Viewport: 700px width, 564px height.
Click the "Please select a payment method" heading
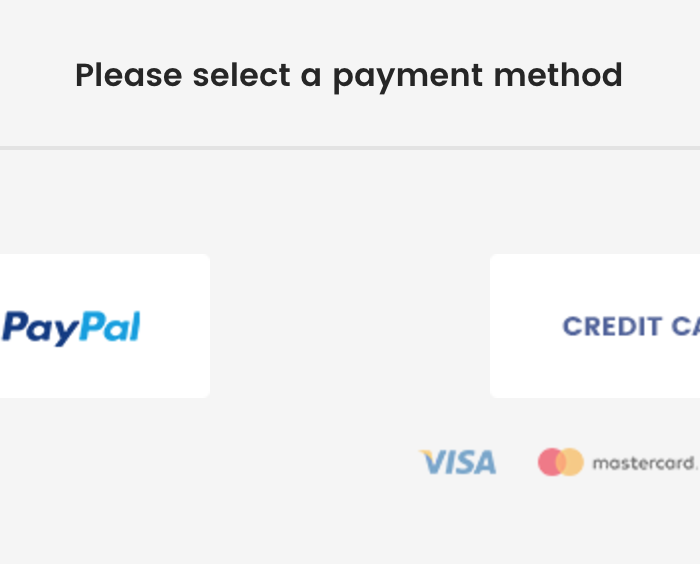click(349, 75)
